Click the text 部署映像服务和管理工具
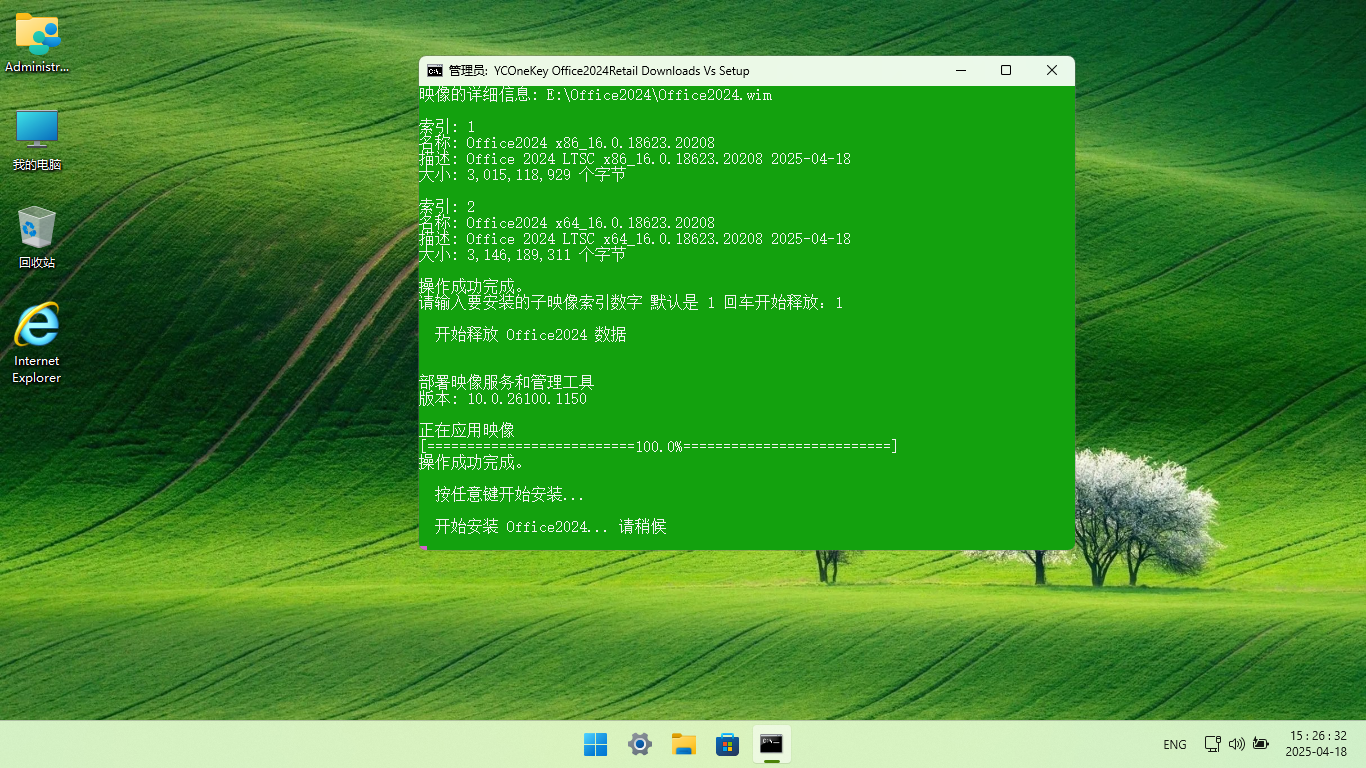Image resolution: width=1366 pixels, height=768 pixels. 507,383
